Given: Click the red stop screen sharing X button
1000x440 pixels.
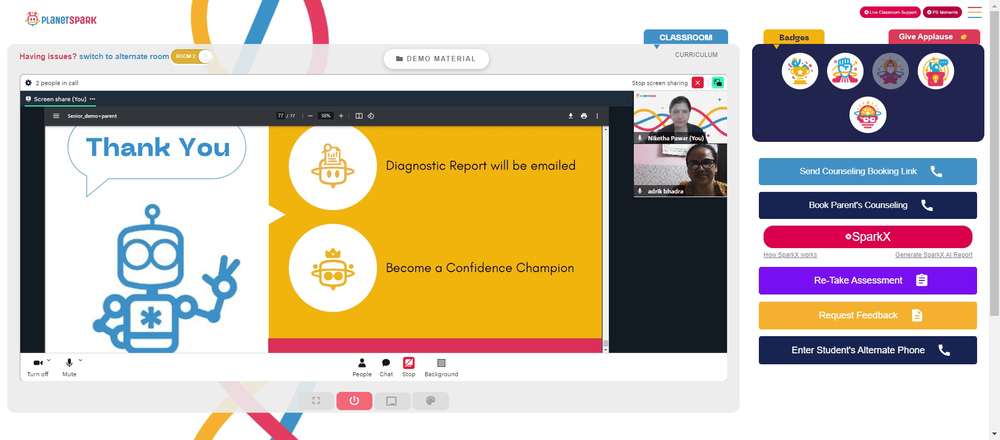Looking at the screenshot, I should (x=698, y=83).
